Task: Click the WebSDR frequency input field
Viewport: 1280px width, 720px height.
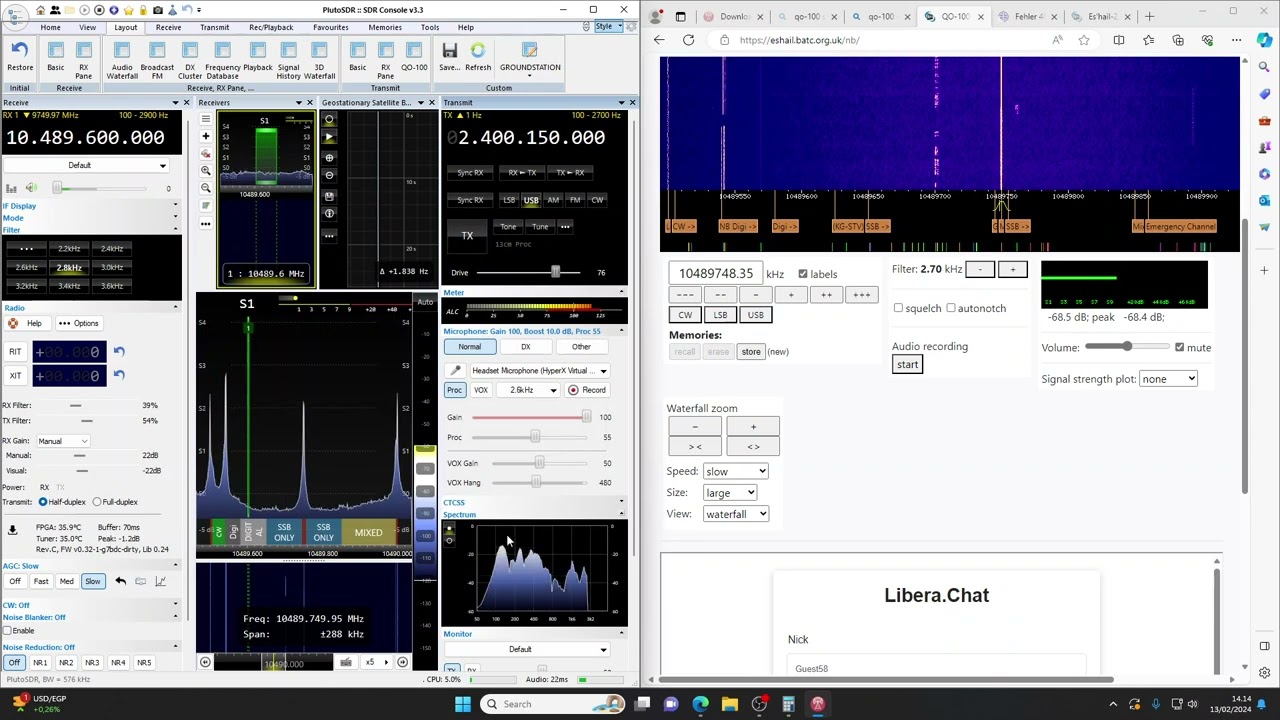Action: [x=716, y=274]
